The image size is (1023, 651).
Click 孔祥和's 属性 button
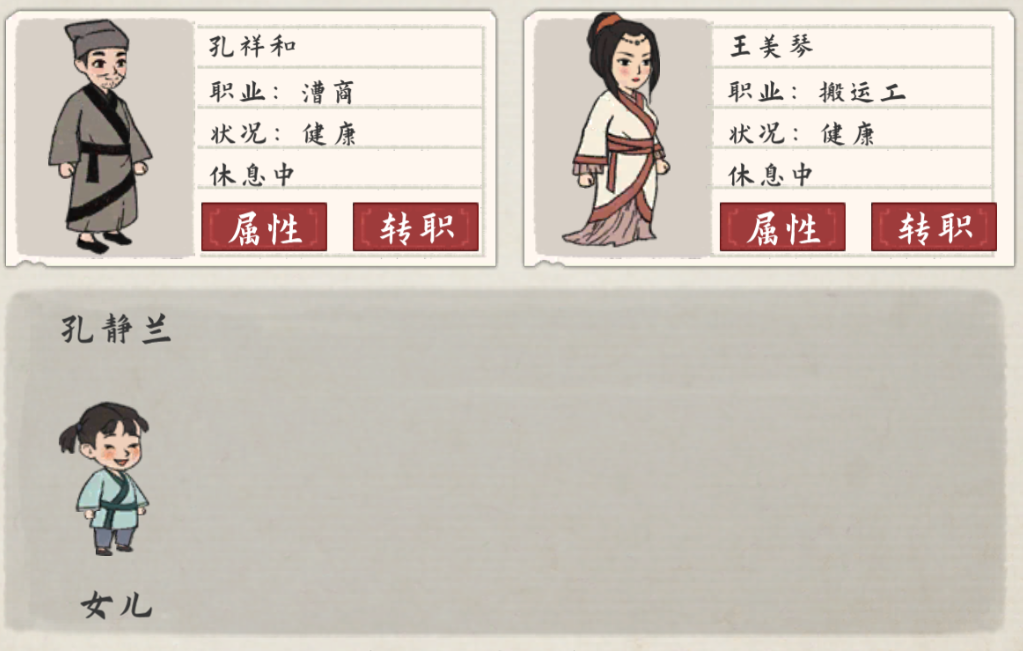264,227
